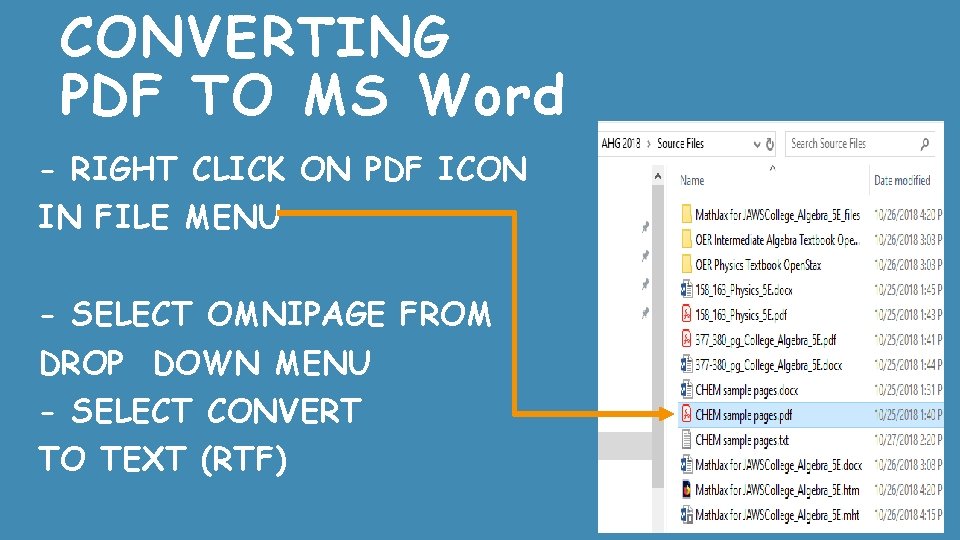Select folder name MathJax for JAWSCollege_Algebra_5E_files
The width and height of the screenshot is (960, 540).
(x=778, y=215)
